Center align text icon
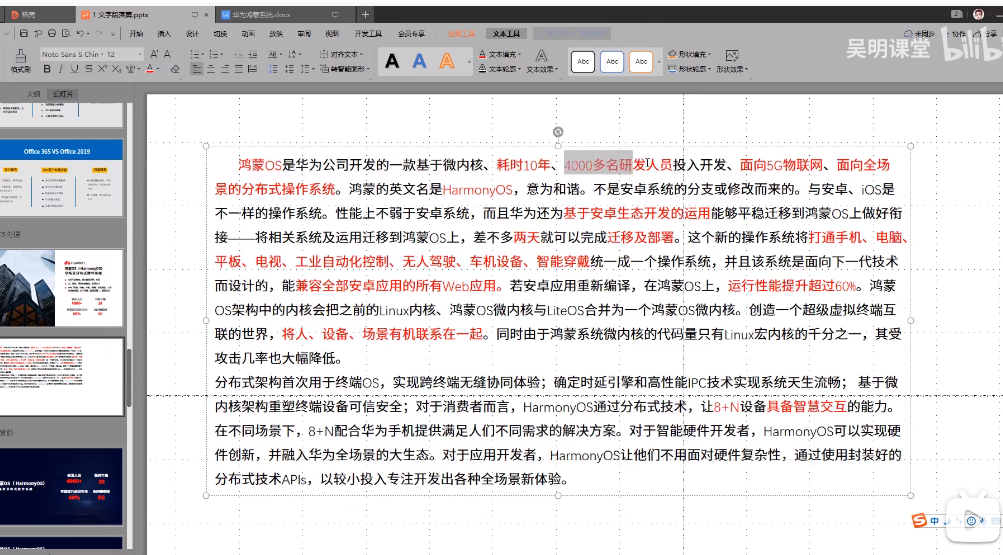 click(x=210, y=69)
